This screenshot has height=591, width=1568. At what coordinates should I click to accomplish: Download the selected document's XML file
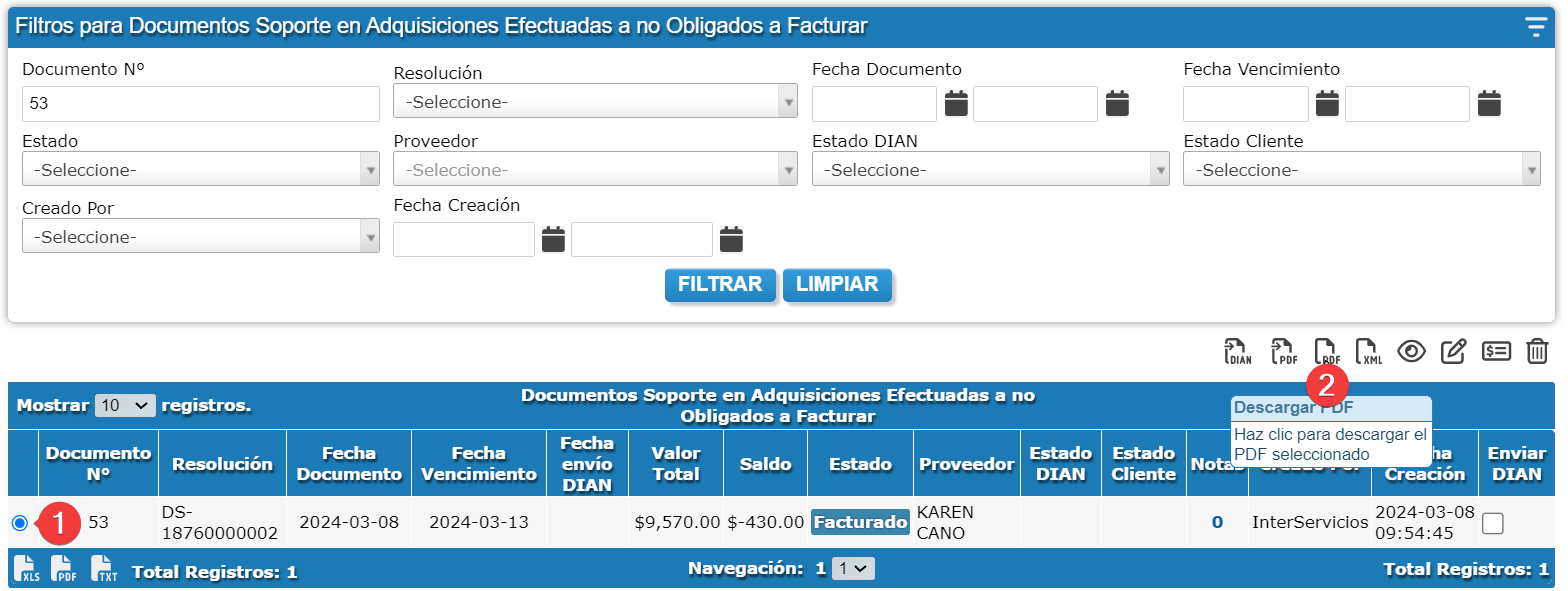pos(1367,351)
